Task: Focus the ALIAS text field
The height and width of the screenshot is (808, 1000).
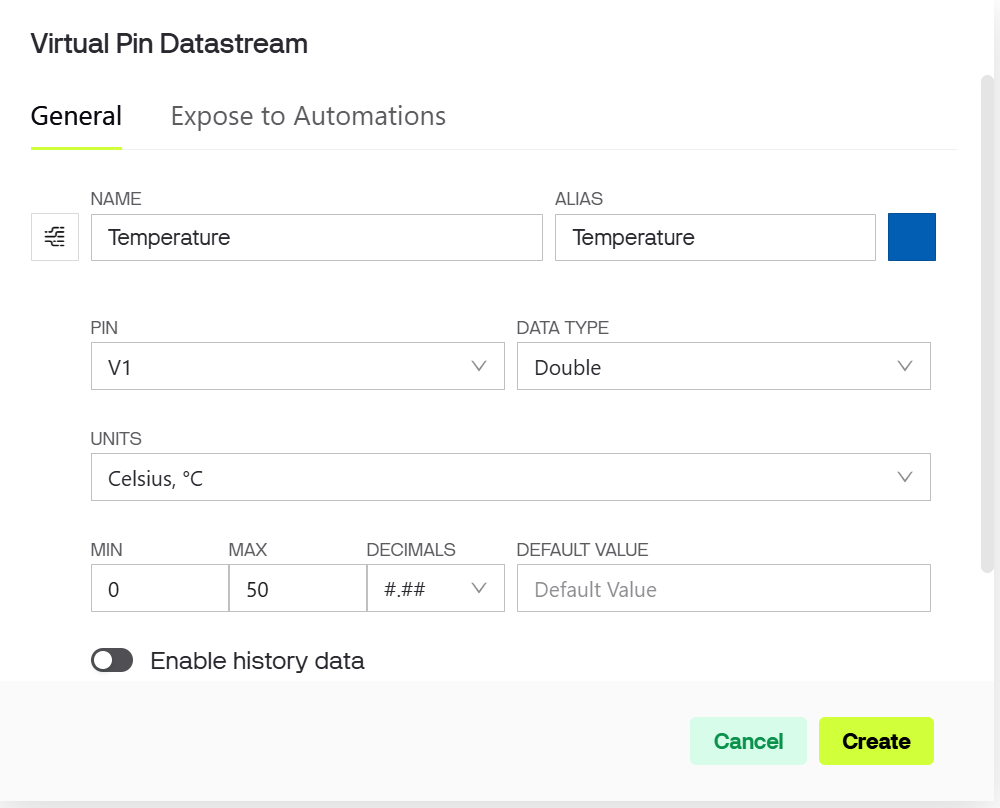Action: 714,238
